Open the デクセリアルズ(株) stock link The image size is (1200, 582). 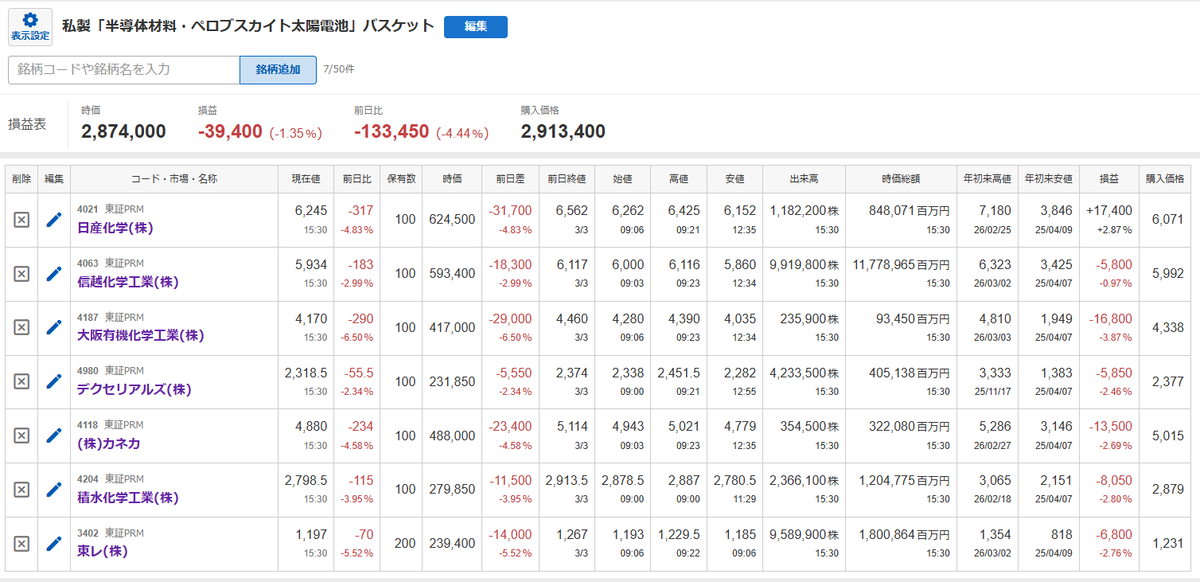pyautogui.click(x=134, y=390)
